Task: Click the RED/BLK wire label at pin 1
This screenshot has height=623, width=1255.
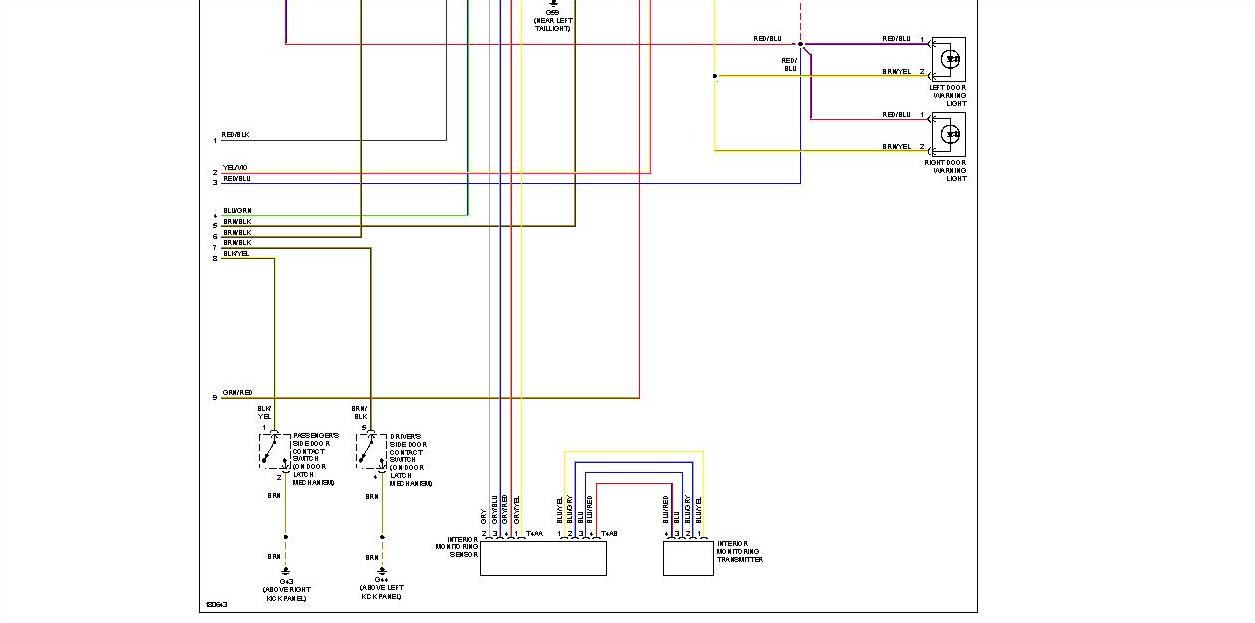Action: [x=235, y=135]
